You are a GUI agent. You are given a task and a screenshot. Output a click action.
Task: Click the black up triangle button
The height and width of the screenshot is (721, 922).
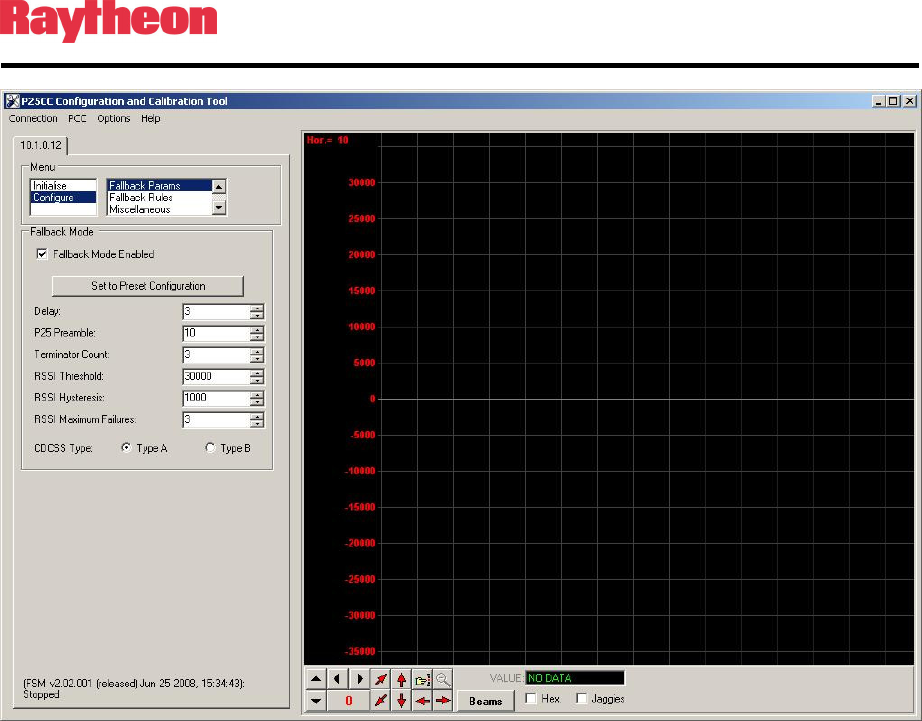tap(316, 679)
